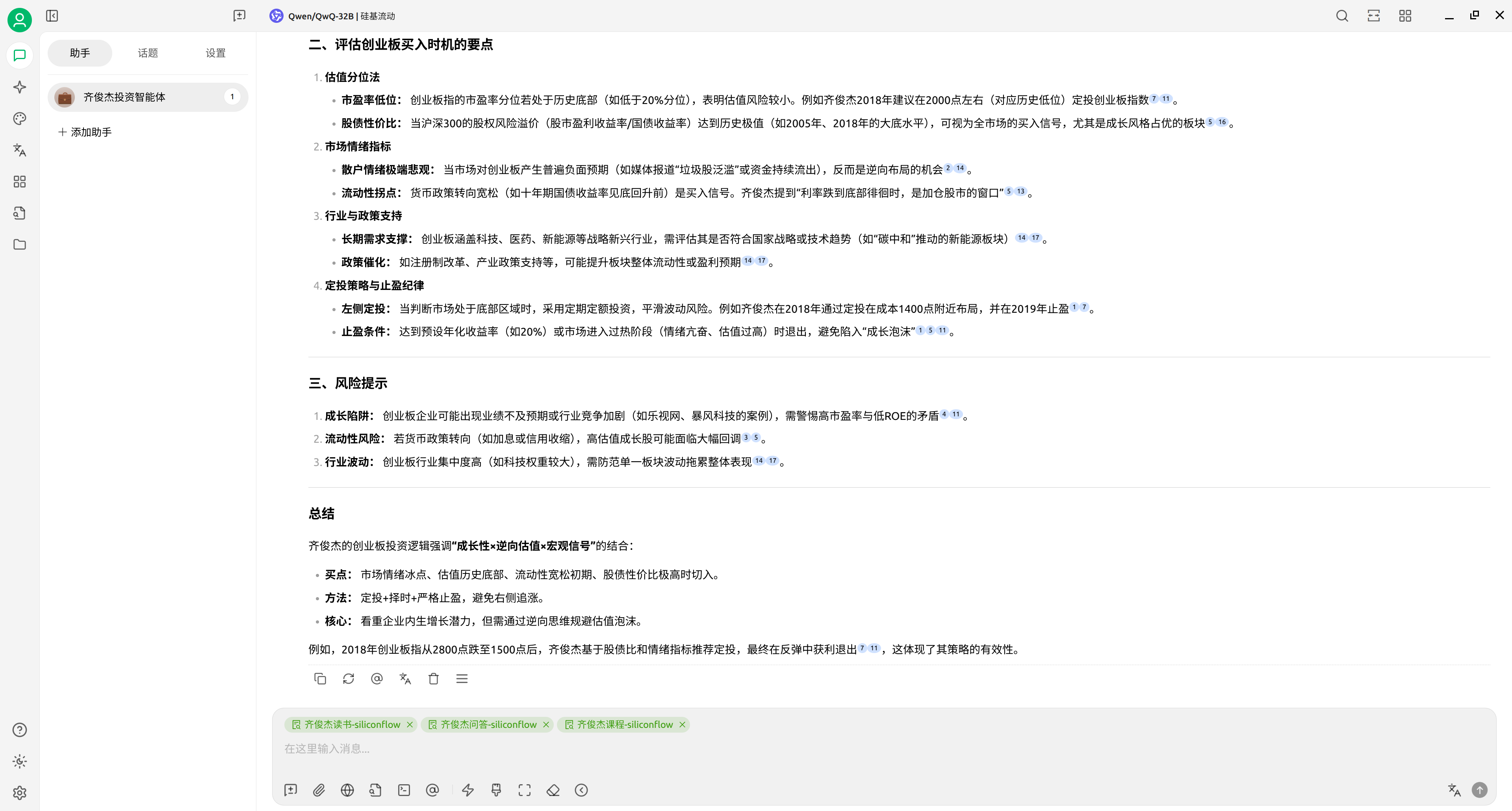Copy the assistant's message

(320, 678)
